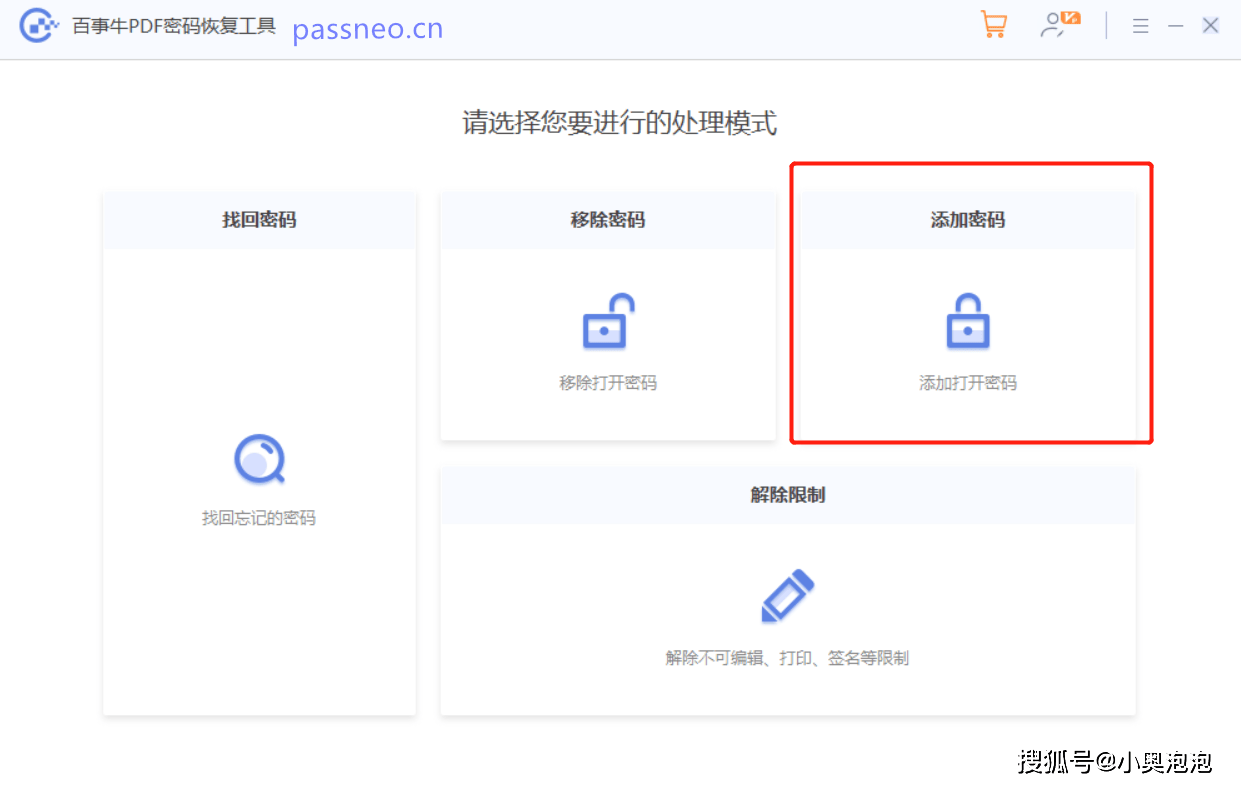Click the 移除打开密码 caption
1241x788 pixels.
pos(608,383)
